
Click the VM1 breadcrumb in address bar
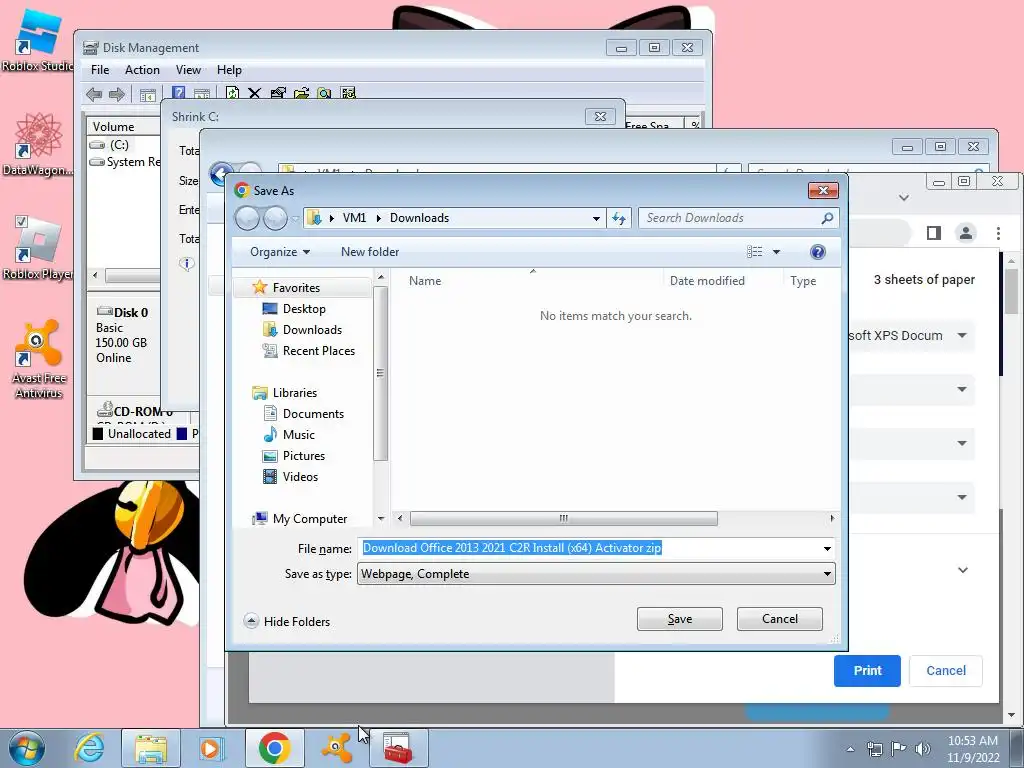[354, 218]
